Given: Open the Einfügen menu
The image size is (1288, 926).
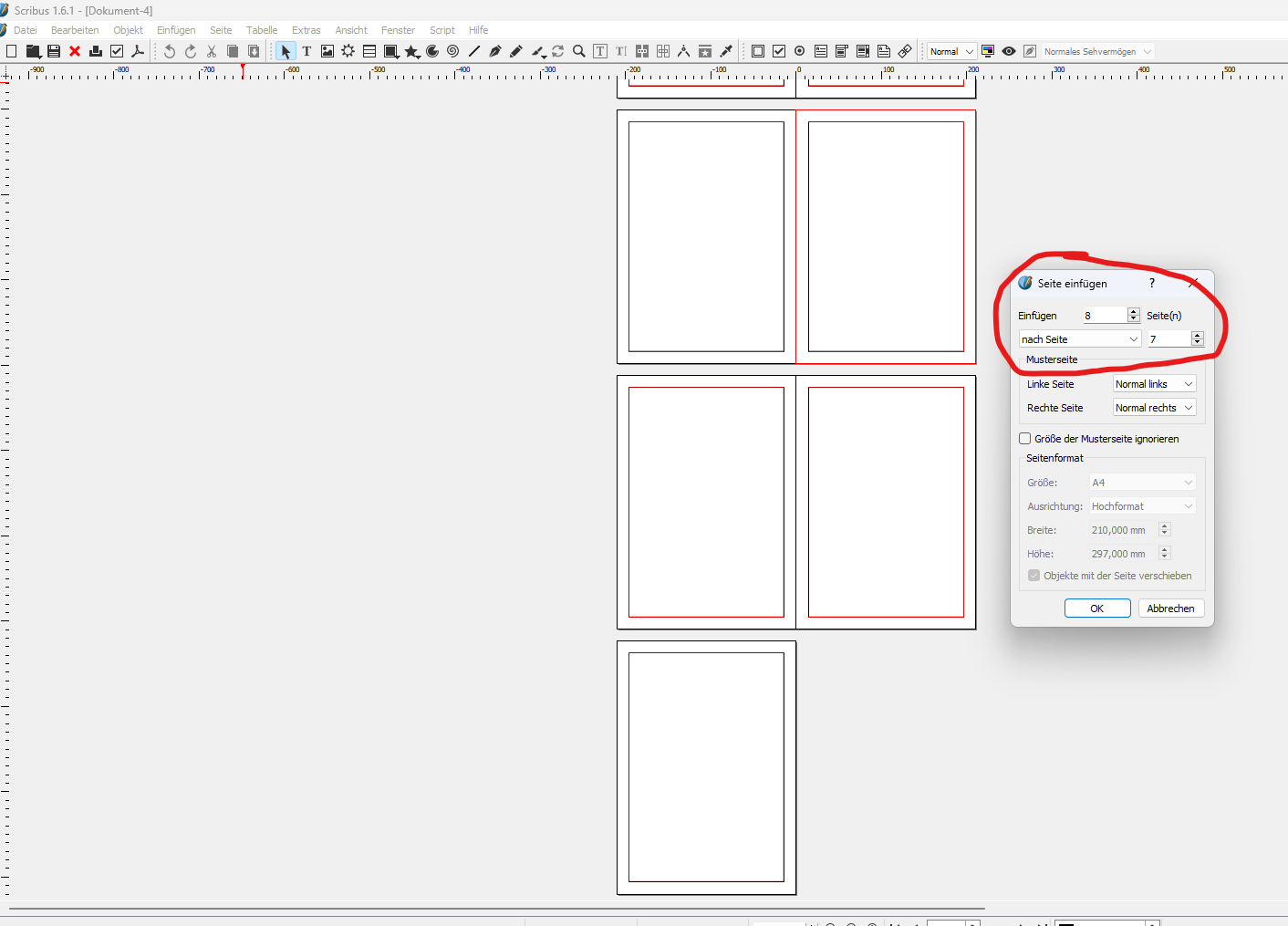Looking at the screenshot, I should click(176, 30).
